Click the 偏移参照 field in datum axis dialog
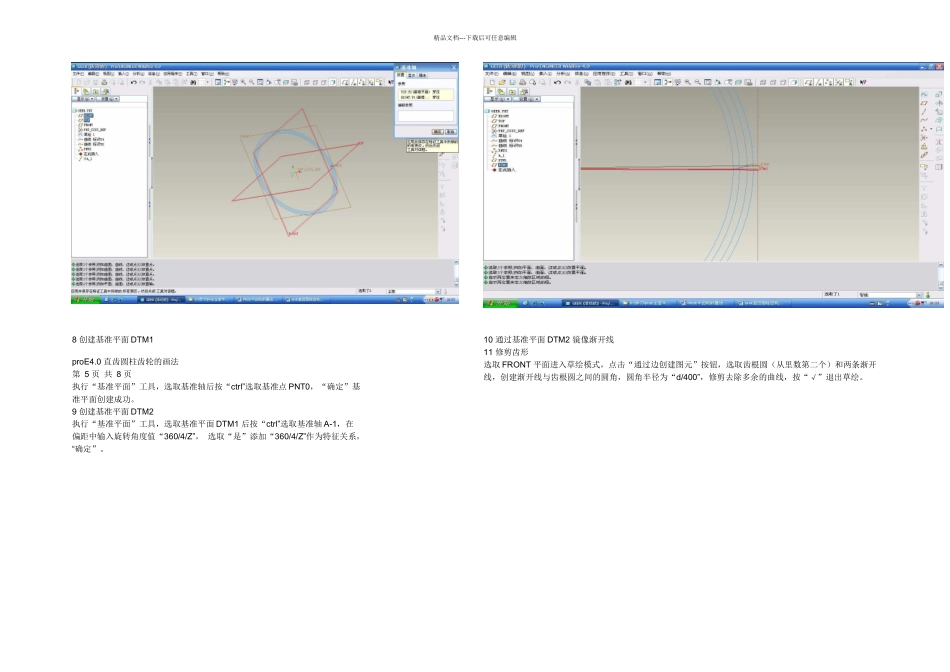Screen dimensions: 950x672 coord(426,116)
